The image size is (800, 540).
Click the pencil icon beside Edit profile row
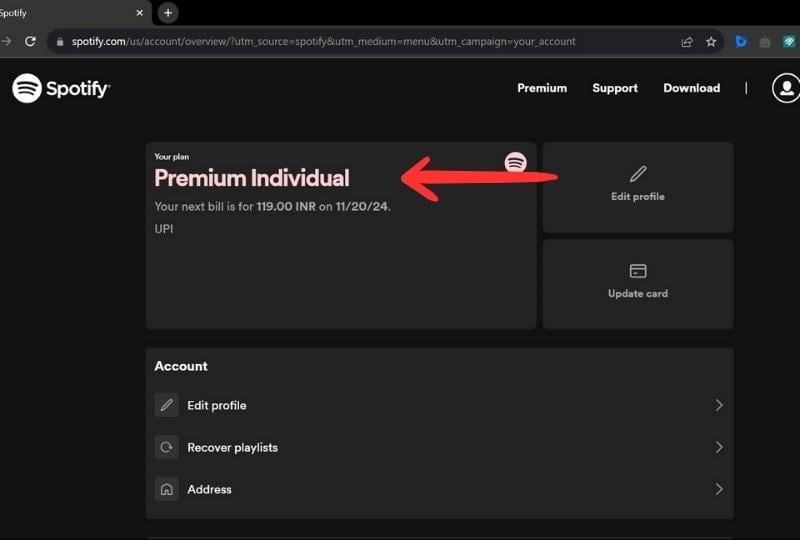pyautogui.click(x=166, y=405)
